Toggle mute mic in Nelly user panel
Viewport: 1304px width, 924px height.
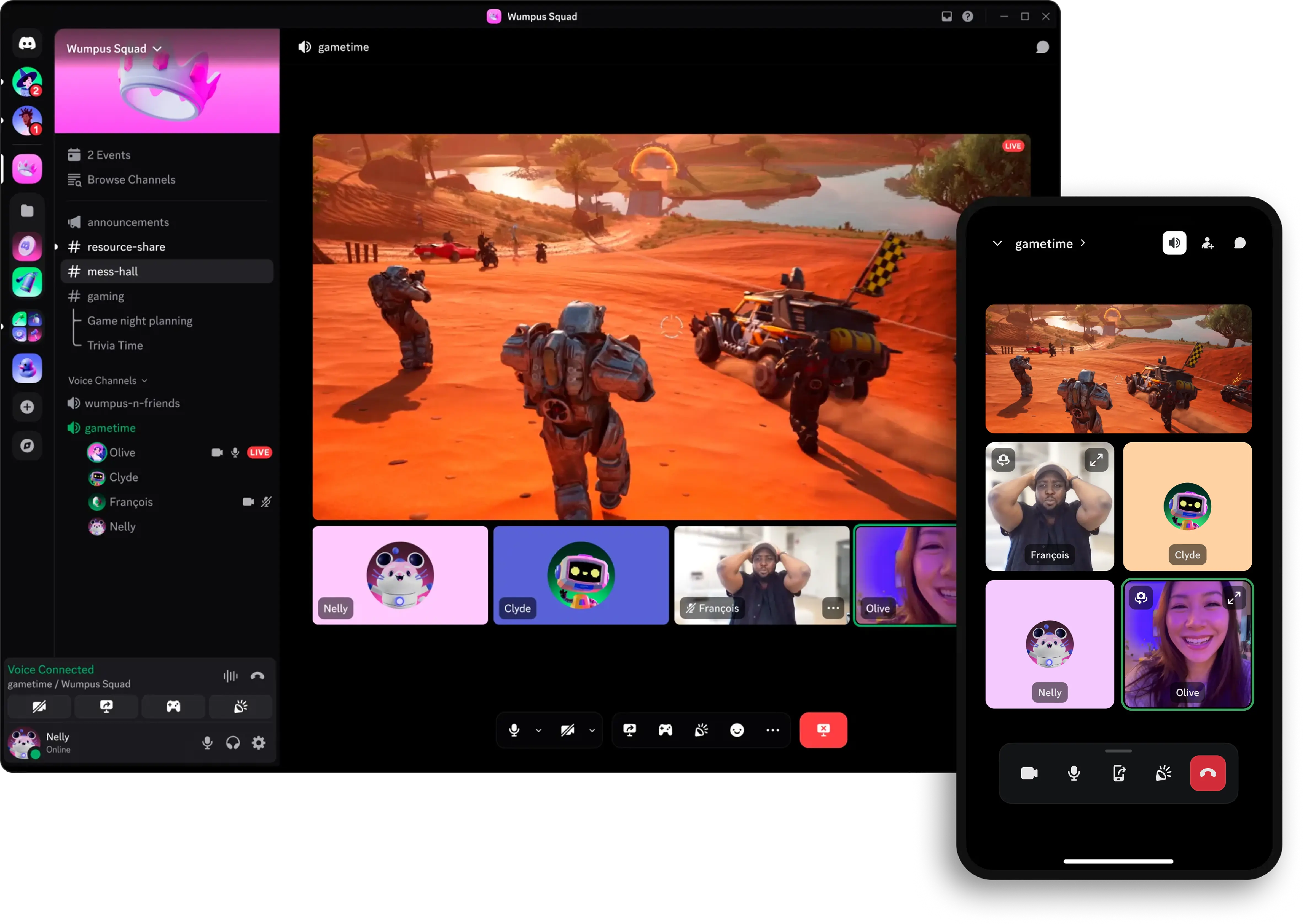coord(207,743)
